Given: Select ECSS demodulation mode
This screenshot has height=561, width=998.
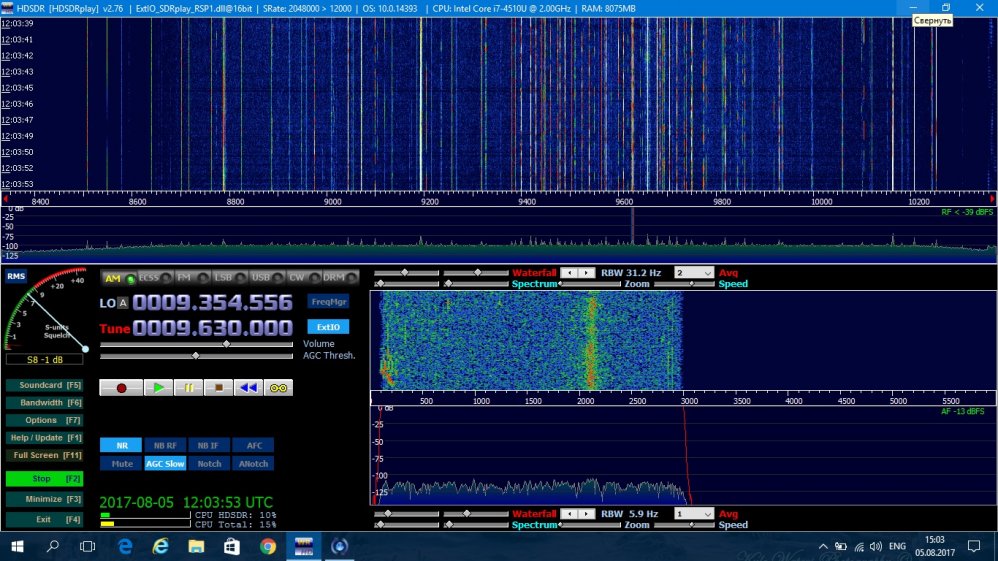Looking at the screenshot, I should pyautogui.click(x=155, y=278).
